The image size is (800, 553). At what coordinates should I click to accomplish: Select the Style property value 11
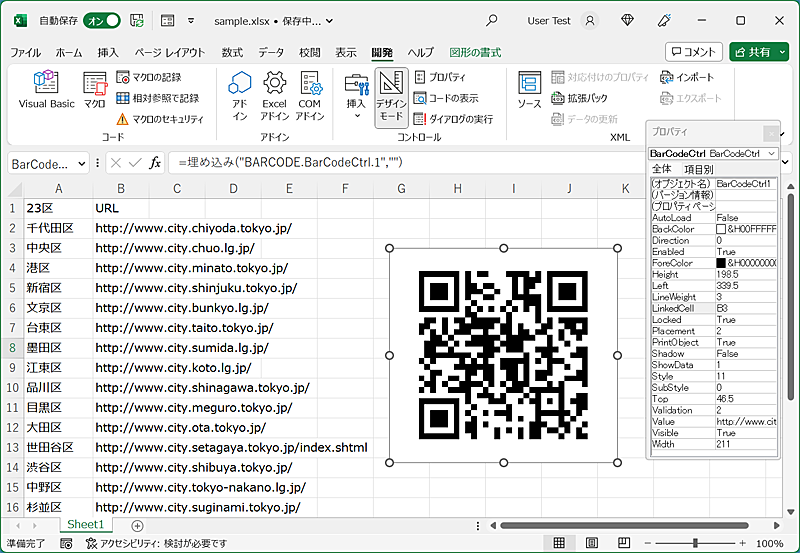tap(746, 376)
